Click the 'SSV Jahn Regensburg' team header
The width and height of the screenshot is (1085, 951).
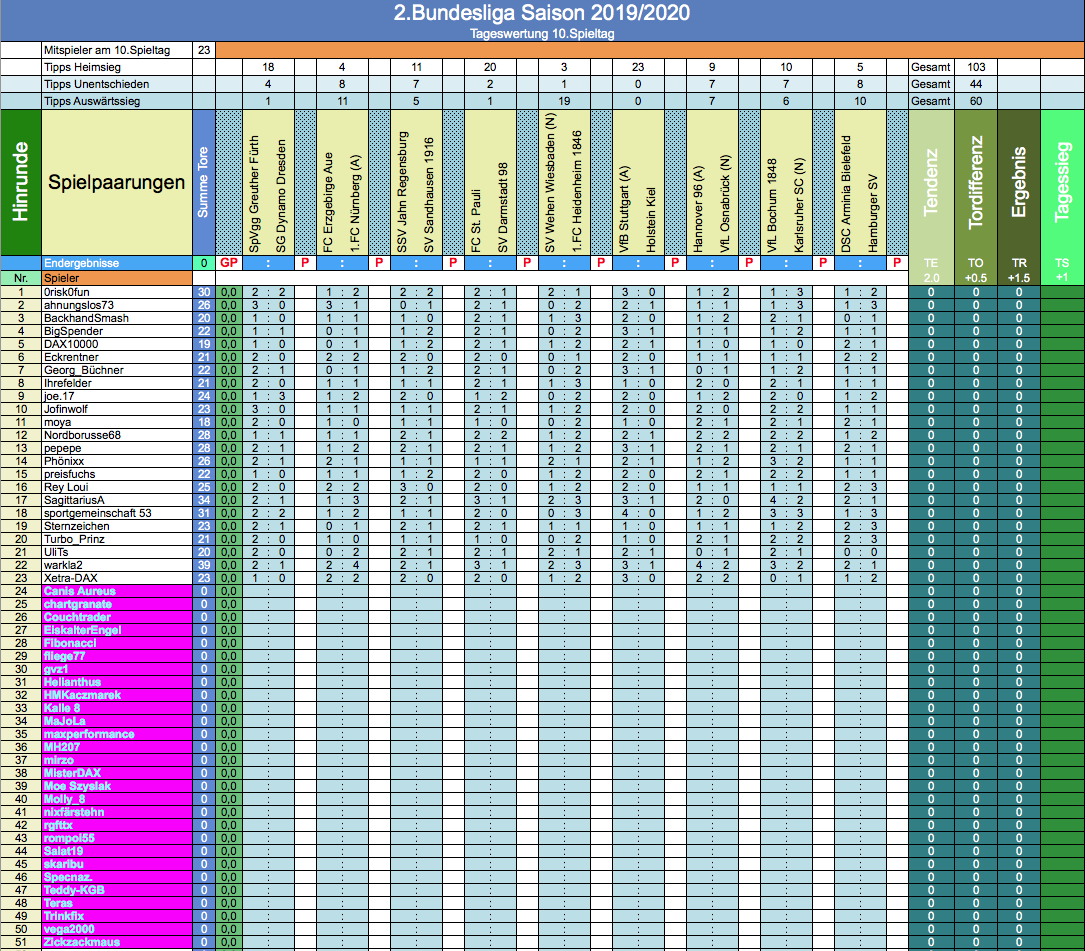[403, 192]
